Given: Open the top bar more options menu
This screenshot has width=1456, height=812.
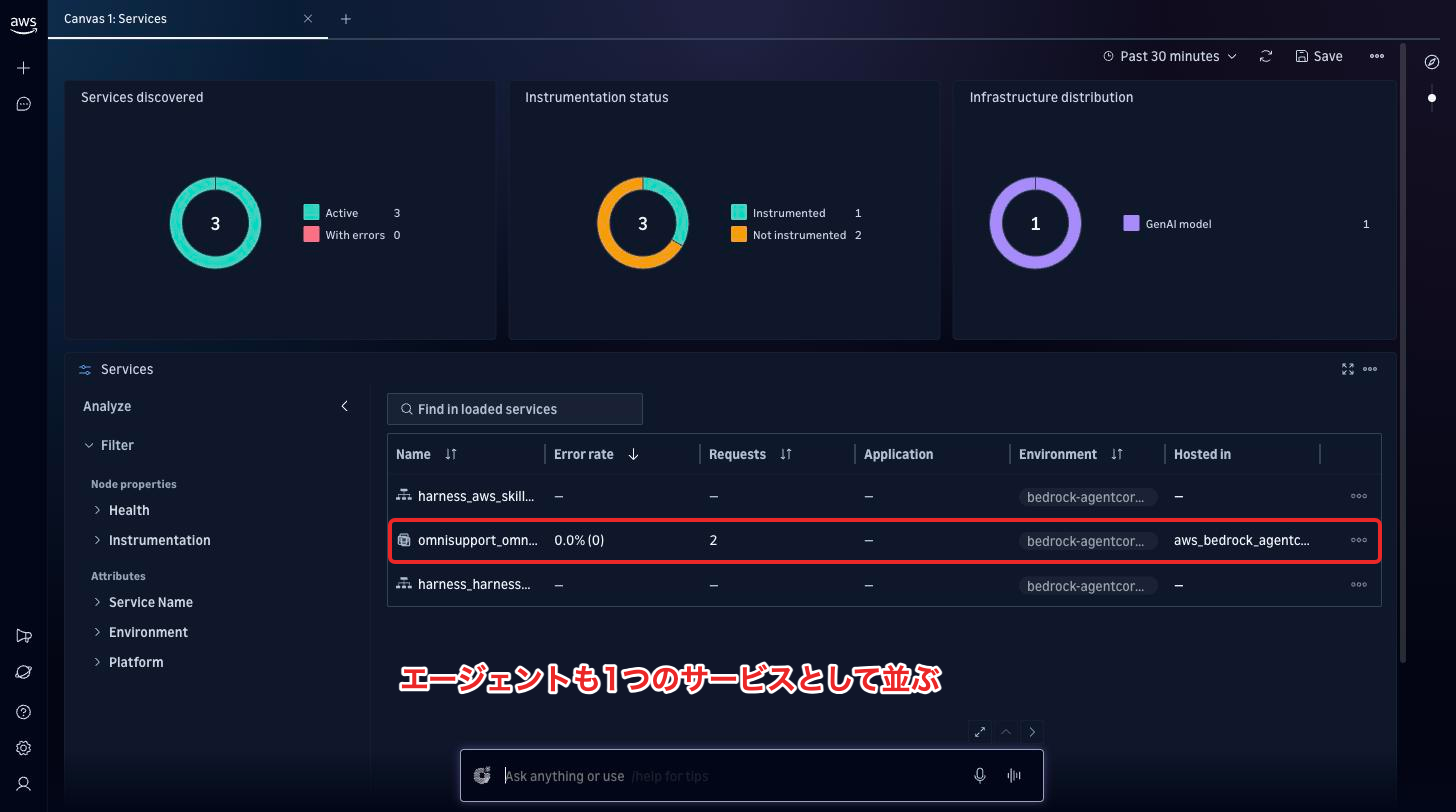Looking at the screenshot, I should 1377,56.
